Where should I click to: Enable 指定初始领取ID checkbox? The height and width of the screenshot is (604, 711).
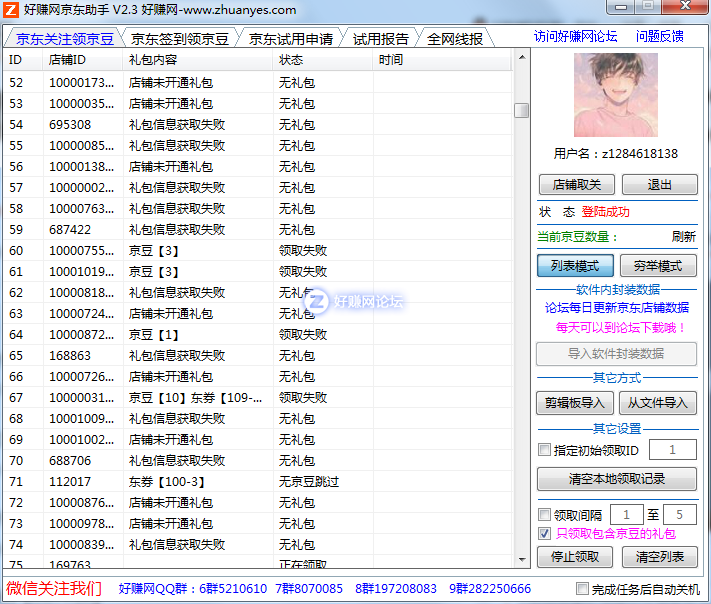(x=544, y=450)
